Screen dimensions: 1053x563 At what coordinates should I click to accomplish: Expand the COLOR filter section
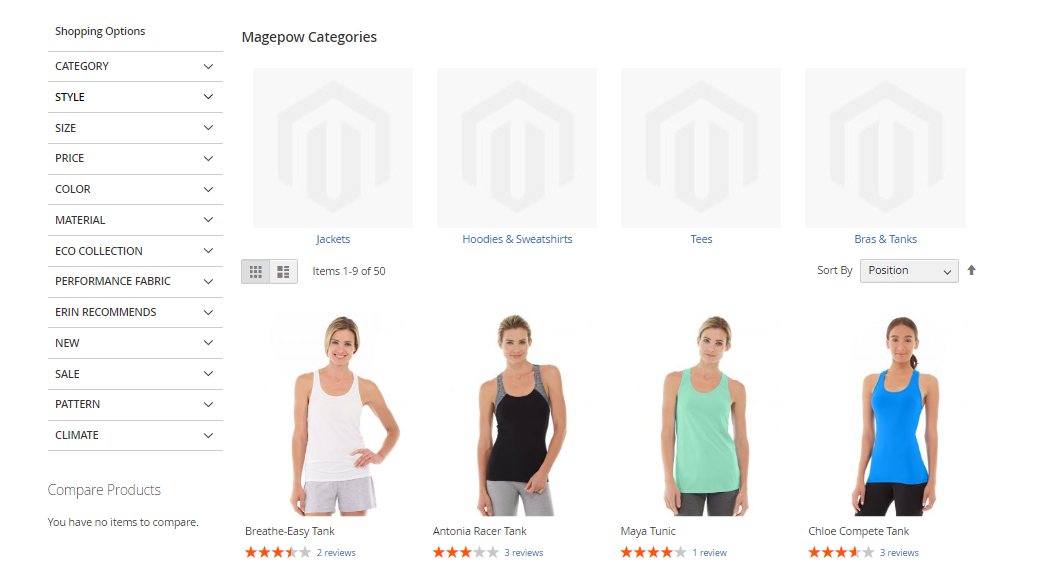[135, 189]
